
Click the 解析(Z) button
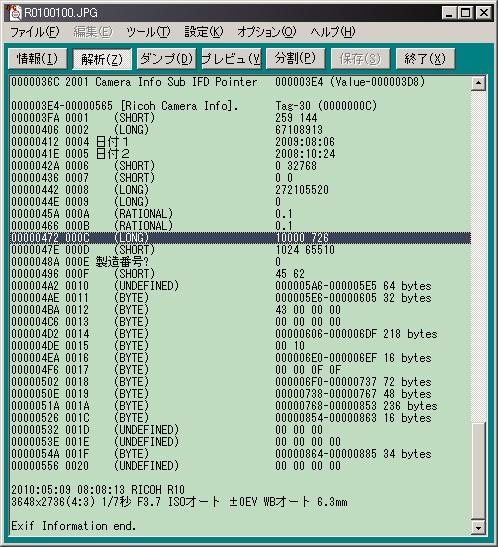(102, 59)
